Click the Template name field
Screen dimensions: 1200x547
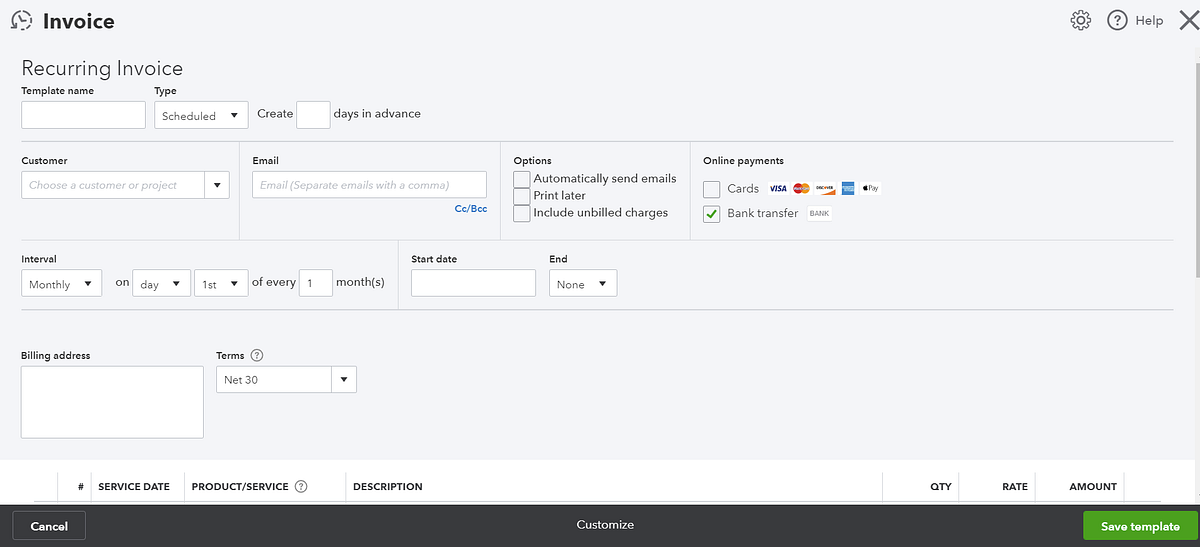pos(83,115)
